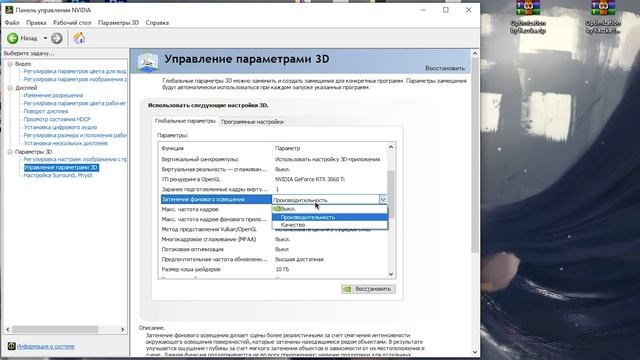640x360 pixels.
Task: Collapse the Дисплей tree node
Action: [x=10, y=88]
